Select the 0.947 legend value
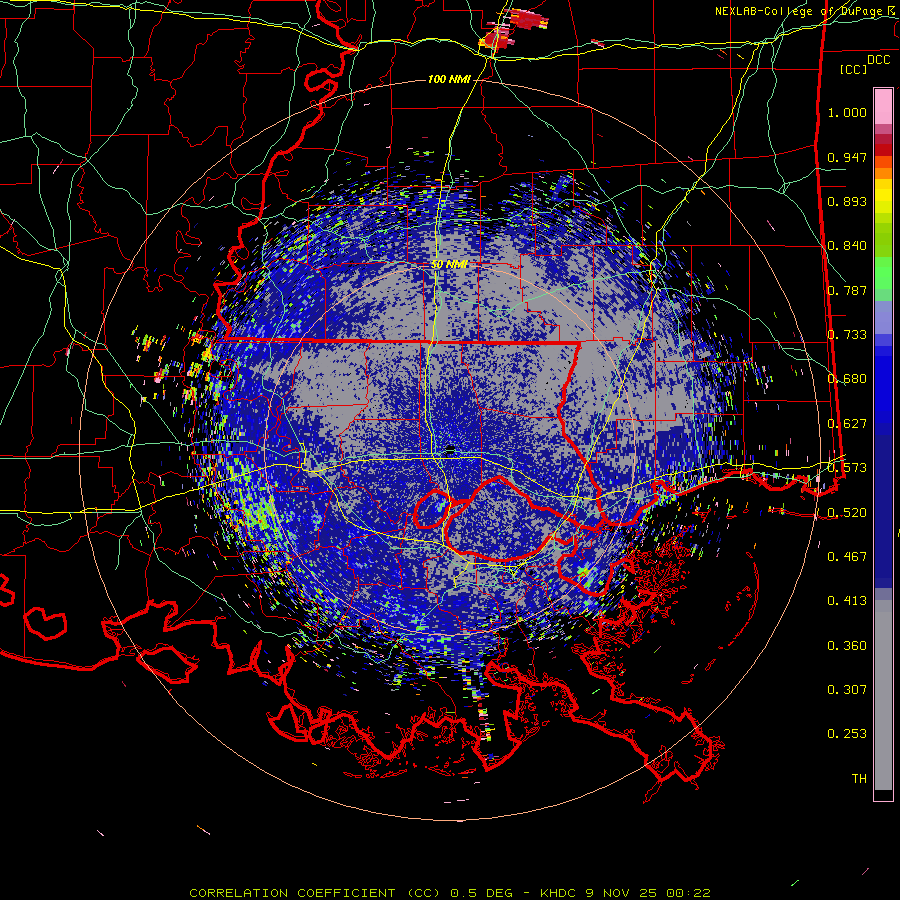The image size is (900, 900). click(x=847, y=157)
